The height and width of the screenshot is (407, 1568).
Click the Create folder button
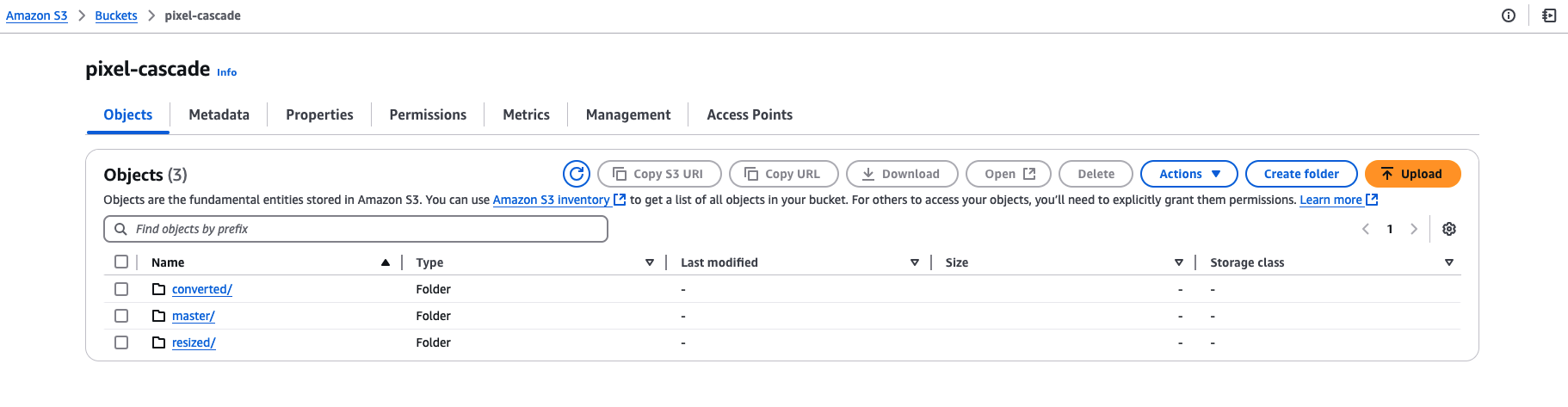pos(1301,174)
